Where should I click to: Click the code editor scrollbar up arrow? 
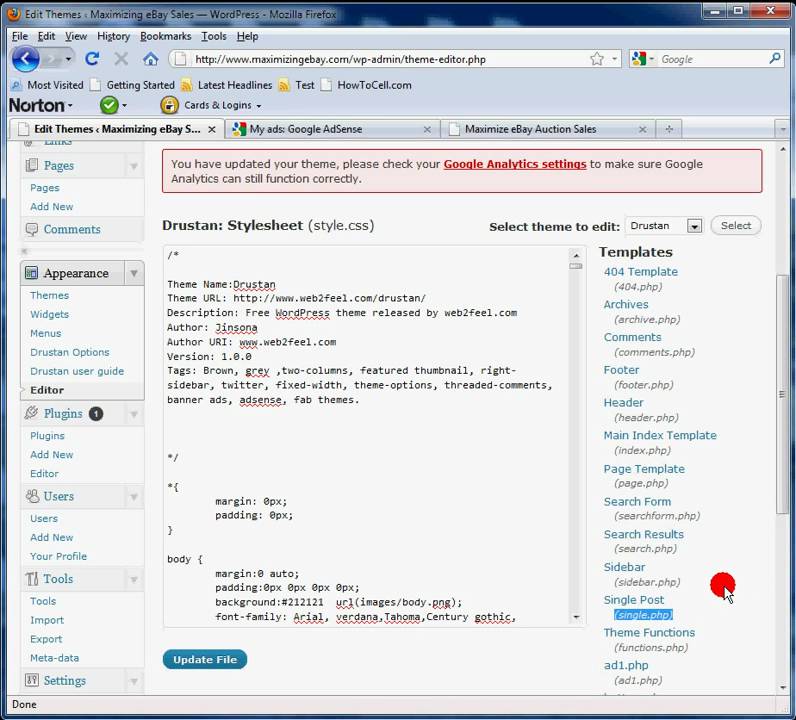(576, 255)
